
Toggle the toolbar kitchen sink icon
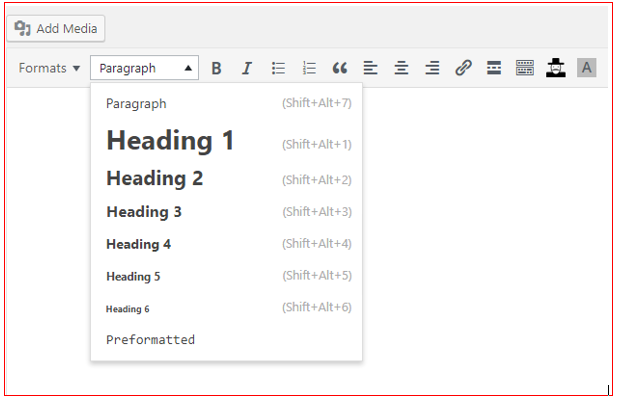pyautogui.click(x=525, y=68)
